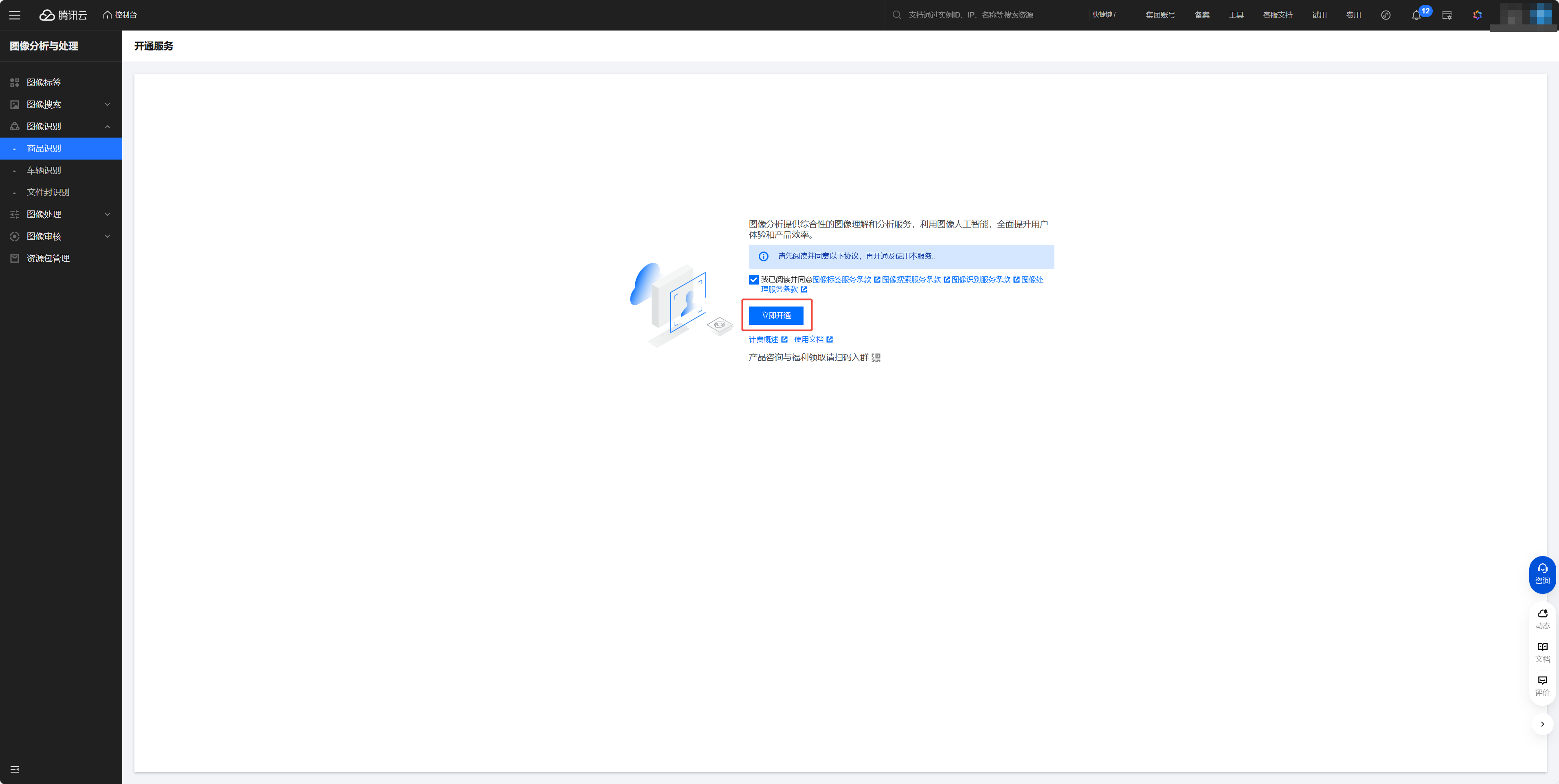Screen dimensions: 1559x784
Task: Expand the 图像处理 sidebar section
Action: 61,214
